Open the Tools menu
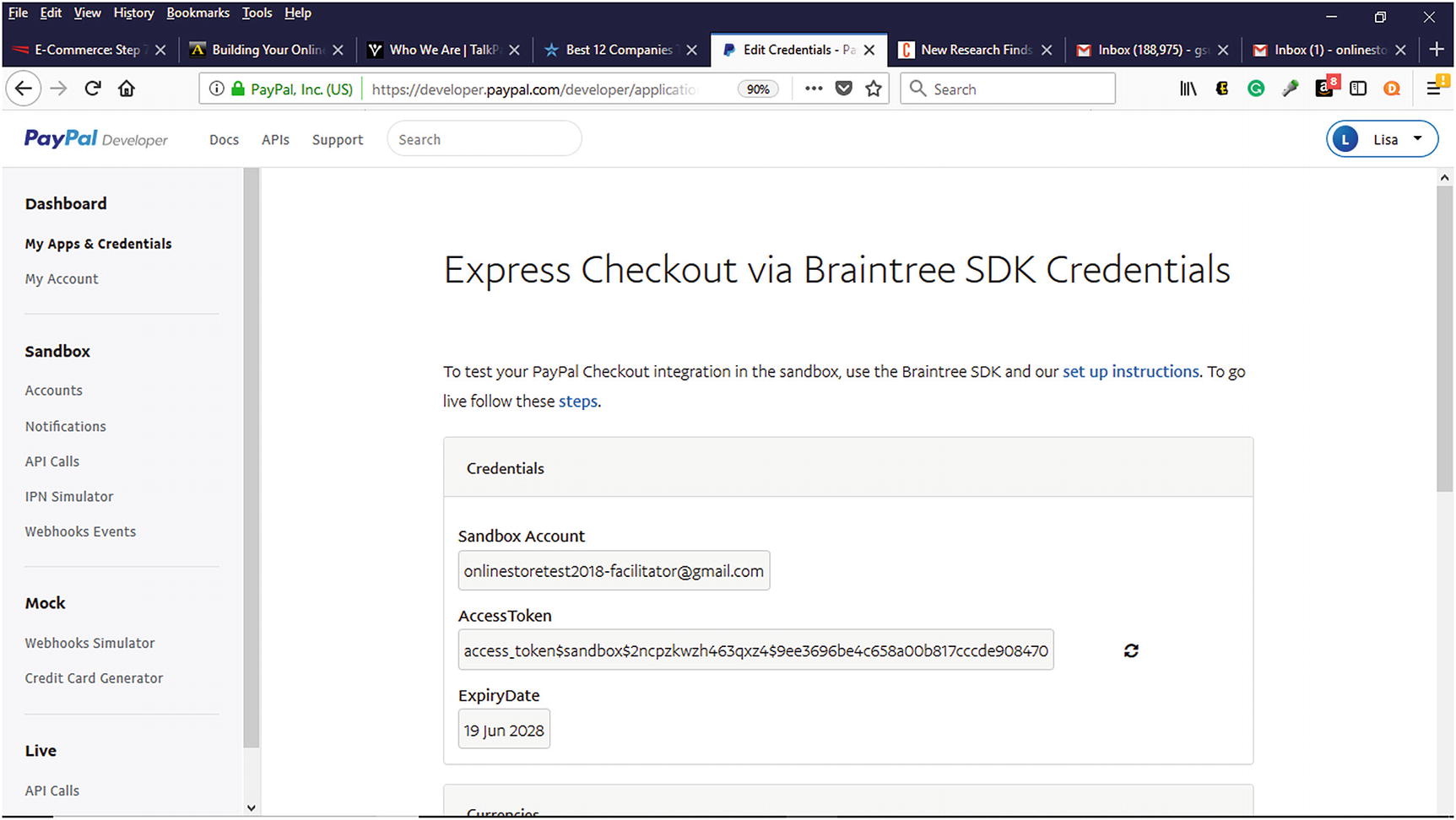This screenshot has height=820, width=1456. tap(257, 13)
